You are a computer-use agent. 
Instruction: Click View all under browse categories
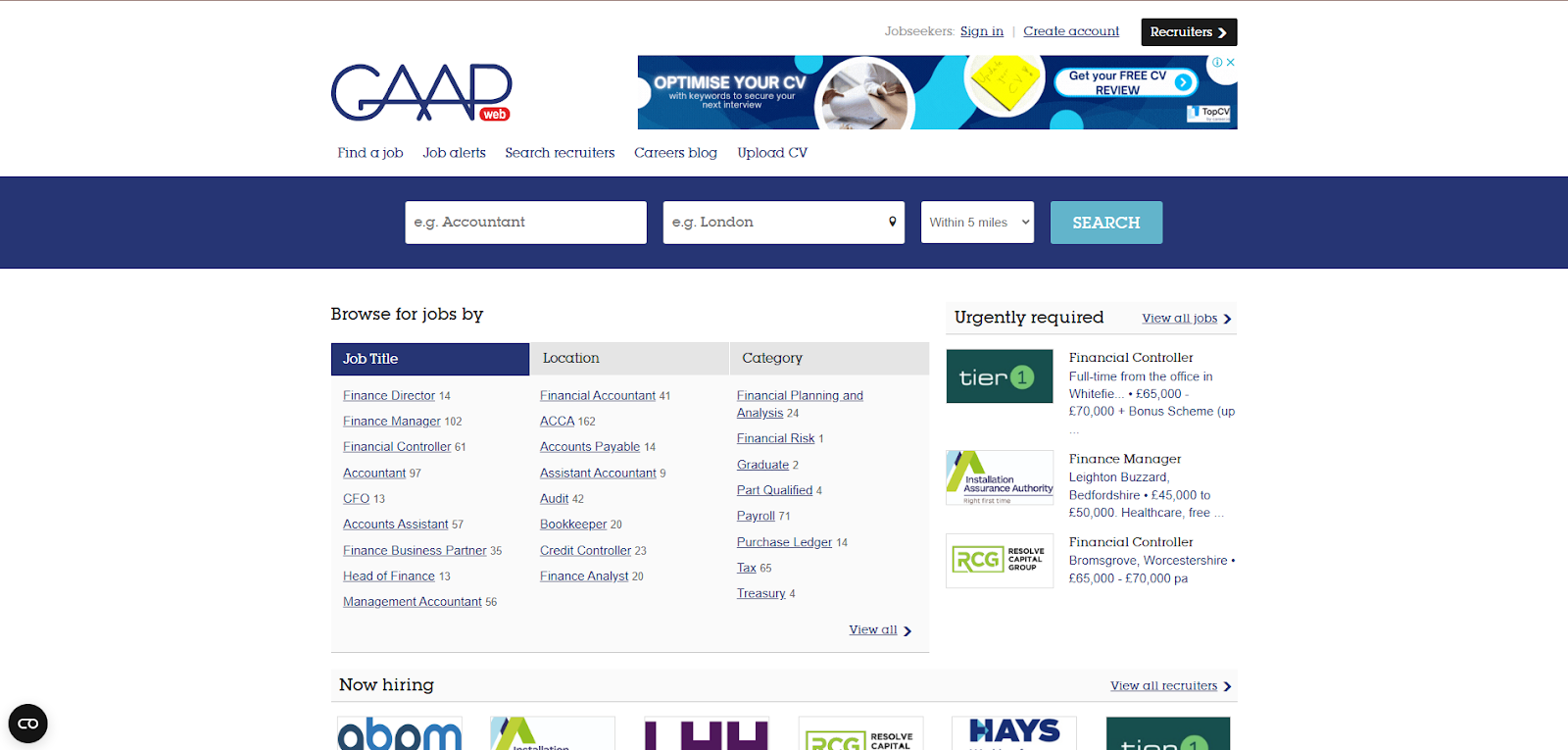873,630
